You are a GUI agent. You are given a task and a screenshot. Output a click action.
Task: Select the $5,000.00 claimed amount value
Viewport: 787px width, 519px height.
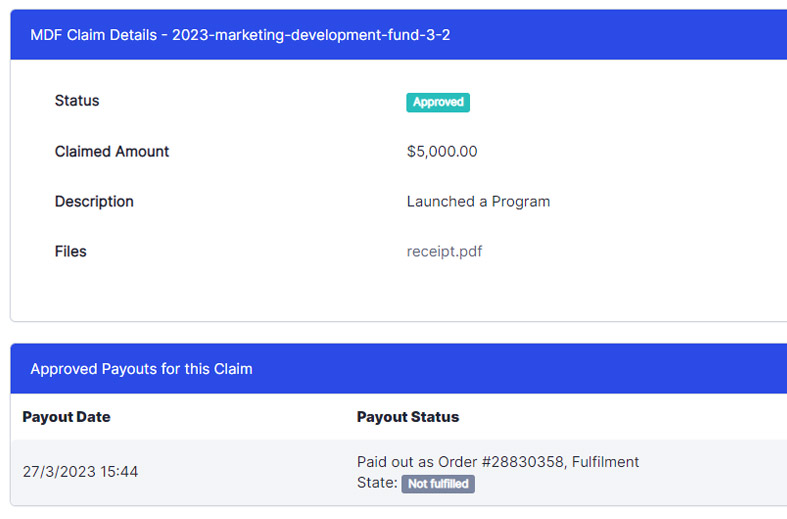pos(441,152)
